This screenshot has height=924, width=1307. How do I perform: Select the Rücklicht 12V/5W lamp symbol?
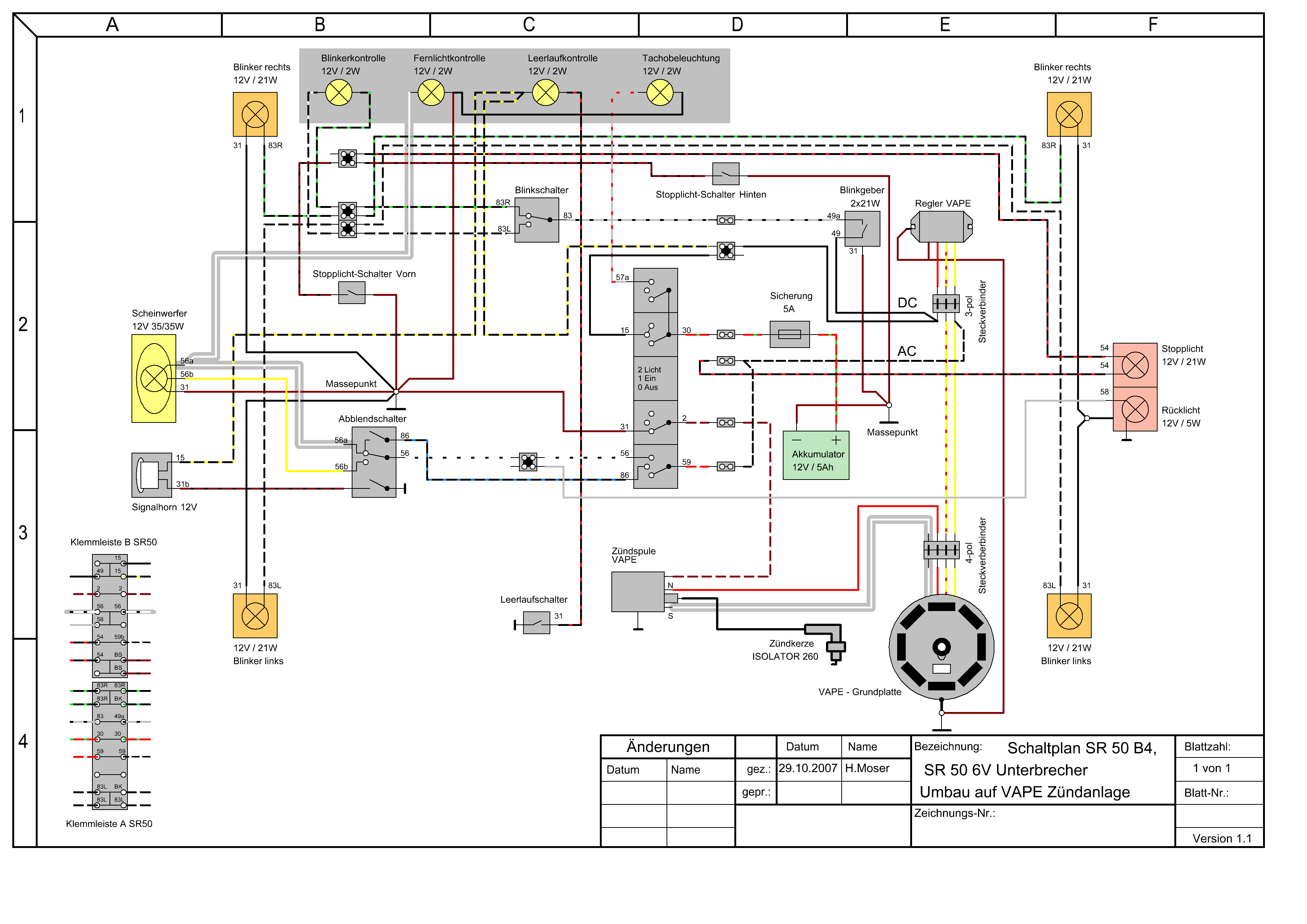1135,409
